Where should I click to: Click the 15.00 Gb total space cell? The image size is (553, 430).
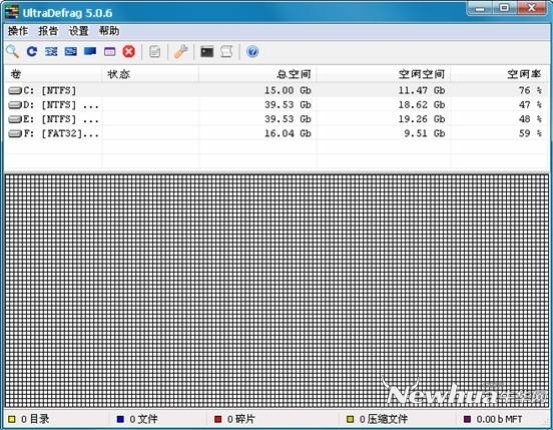pyautogui.click(x=288, y=90)
